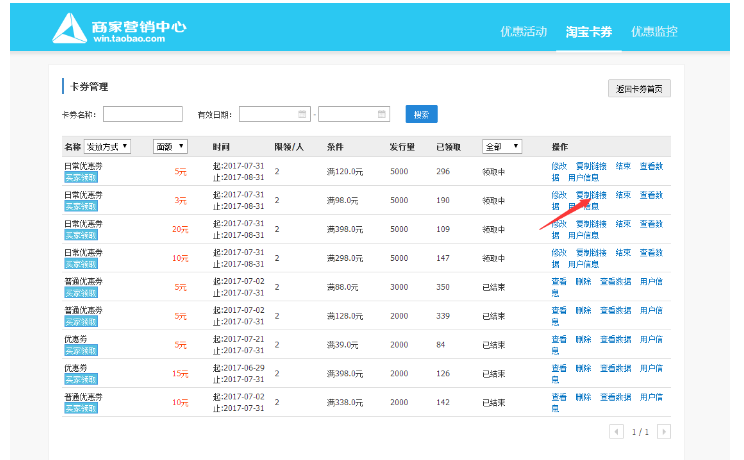
Task: Switch to the 优惠监控 tab
Action: click(x=654, y=31)
